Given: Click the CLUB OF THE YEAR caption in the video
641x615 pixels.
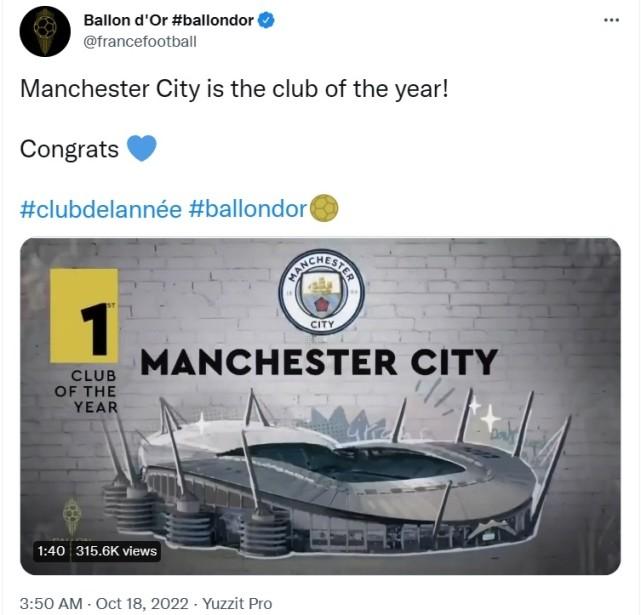Looking at the screenshot, I should click(86, 392).
